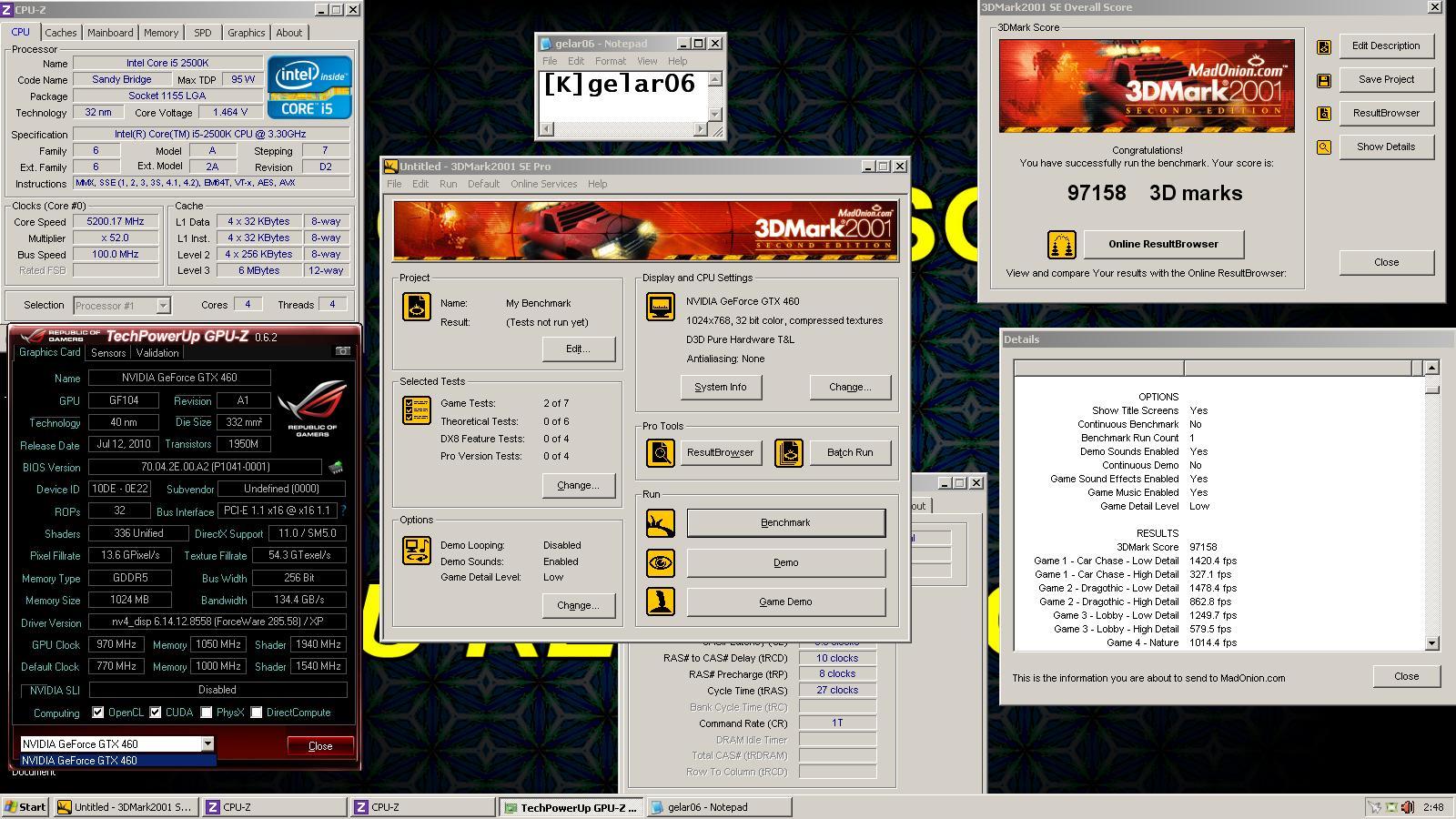The image size is (1456, 819).
Task: Click the volume icon in system tray
Action: [1408, 807]
